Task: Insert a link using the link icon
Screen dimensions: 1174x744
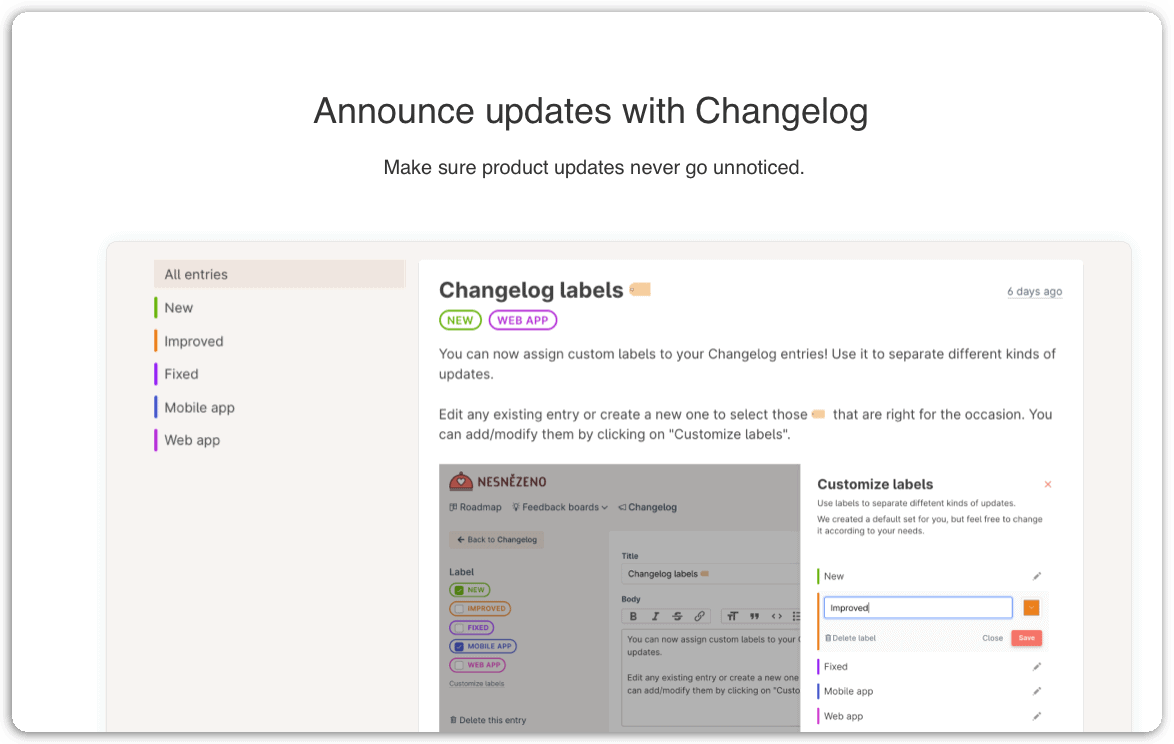Action: click(x=699, y=617)
